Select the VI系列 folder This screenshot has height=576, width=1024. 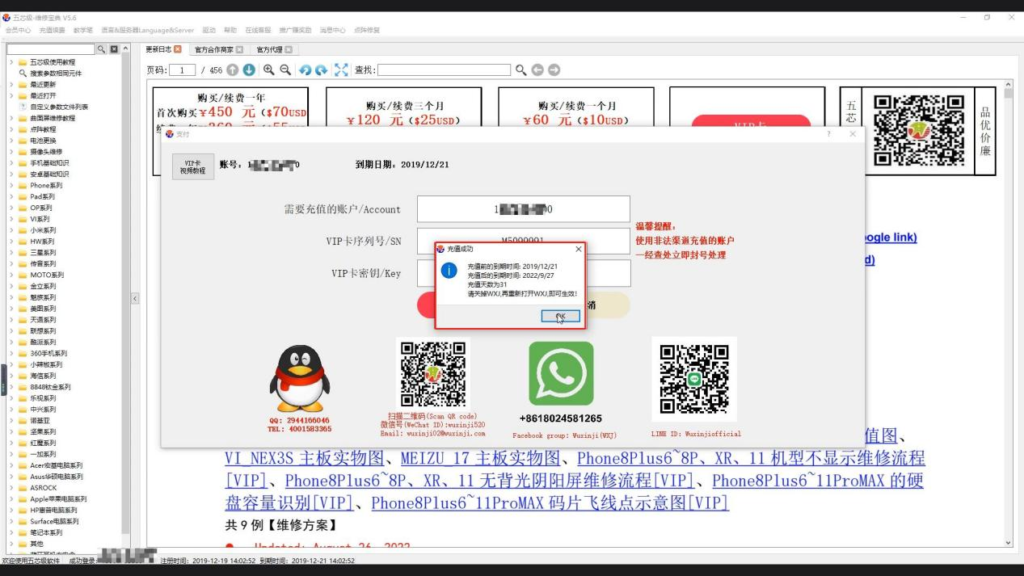[x=39, y=219]
